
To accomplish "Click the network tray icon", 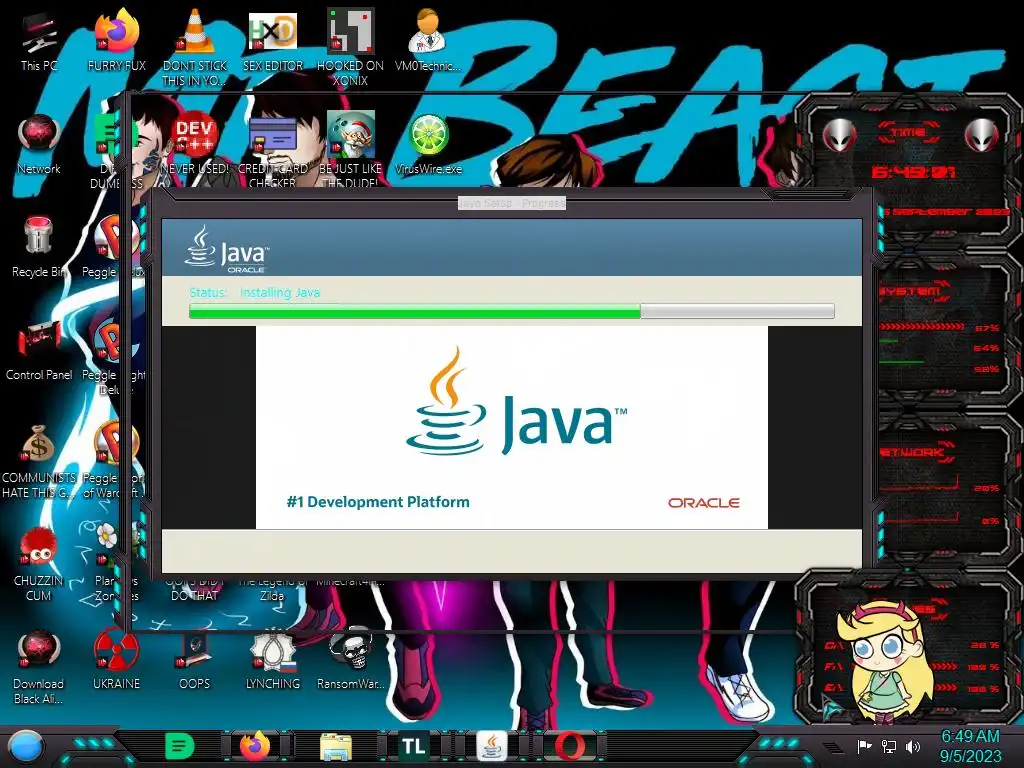I will click(x=889, y=746).
